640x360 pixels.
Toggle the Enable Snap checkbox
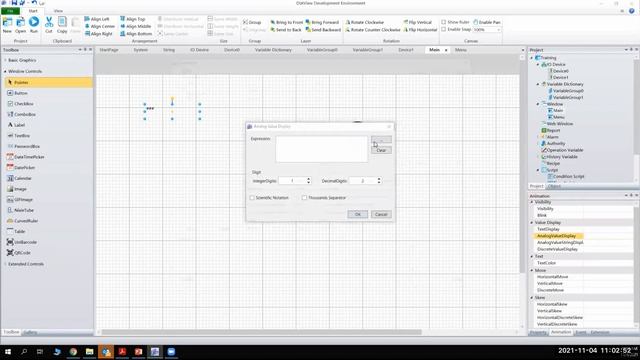pos(444,29)
